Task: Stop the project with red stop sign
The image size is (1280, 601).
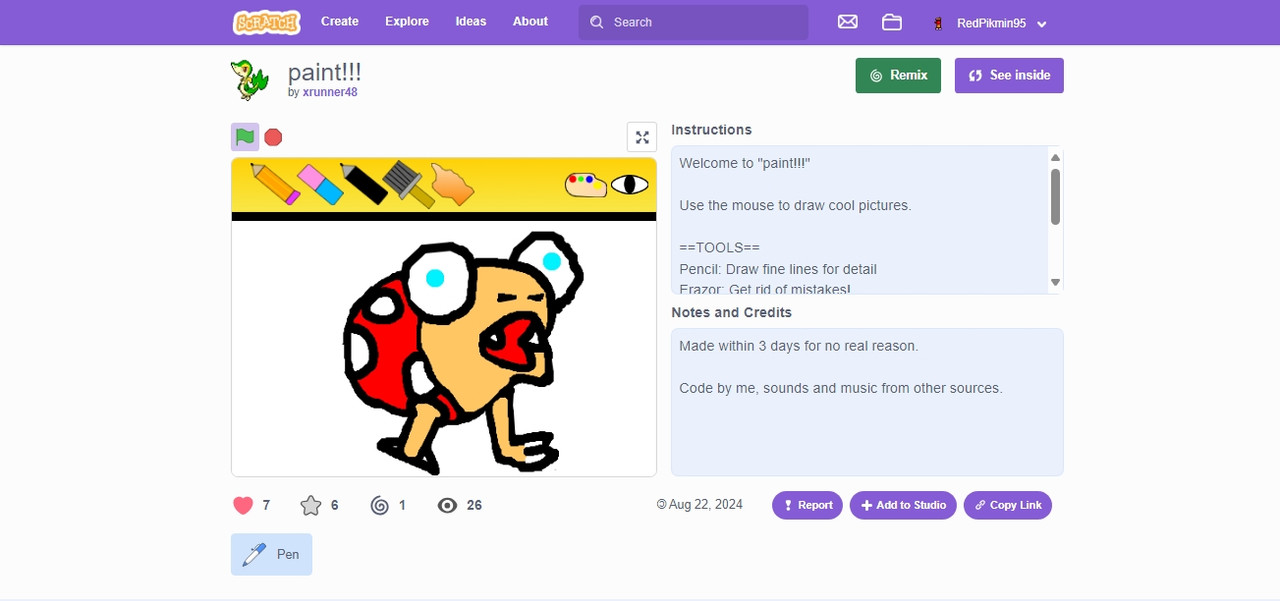Action: [273, 137]
